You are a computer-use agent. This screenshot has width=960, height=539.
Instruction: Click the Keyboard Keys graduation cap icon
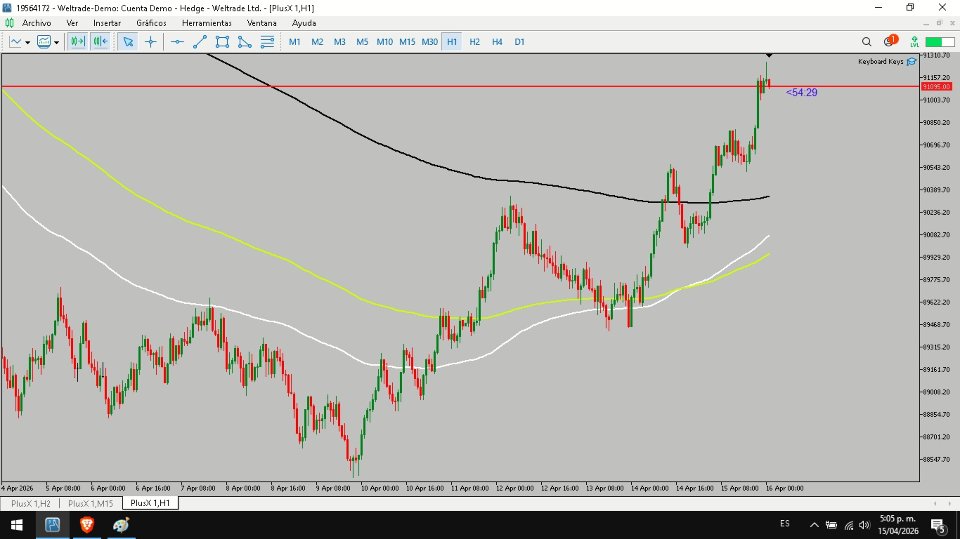(x=912, y=62)
